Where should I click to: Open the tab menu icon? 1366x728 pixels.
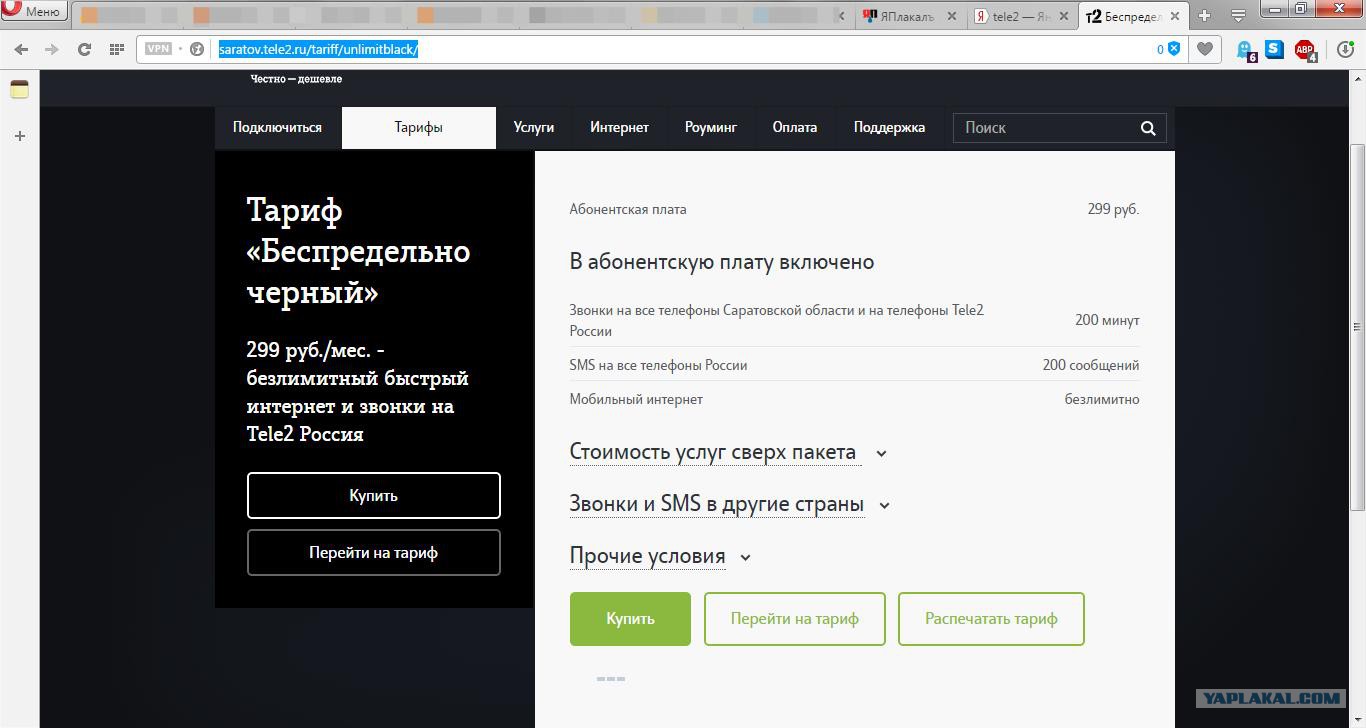[1238, 16]
